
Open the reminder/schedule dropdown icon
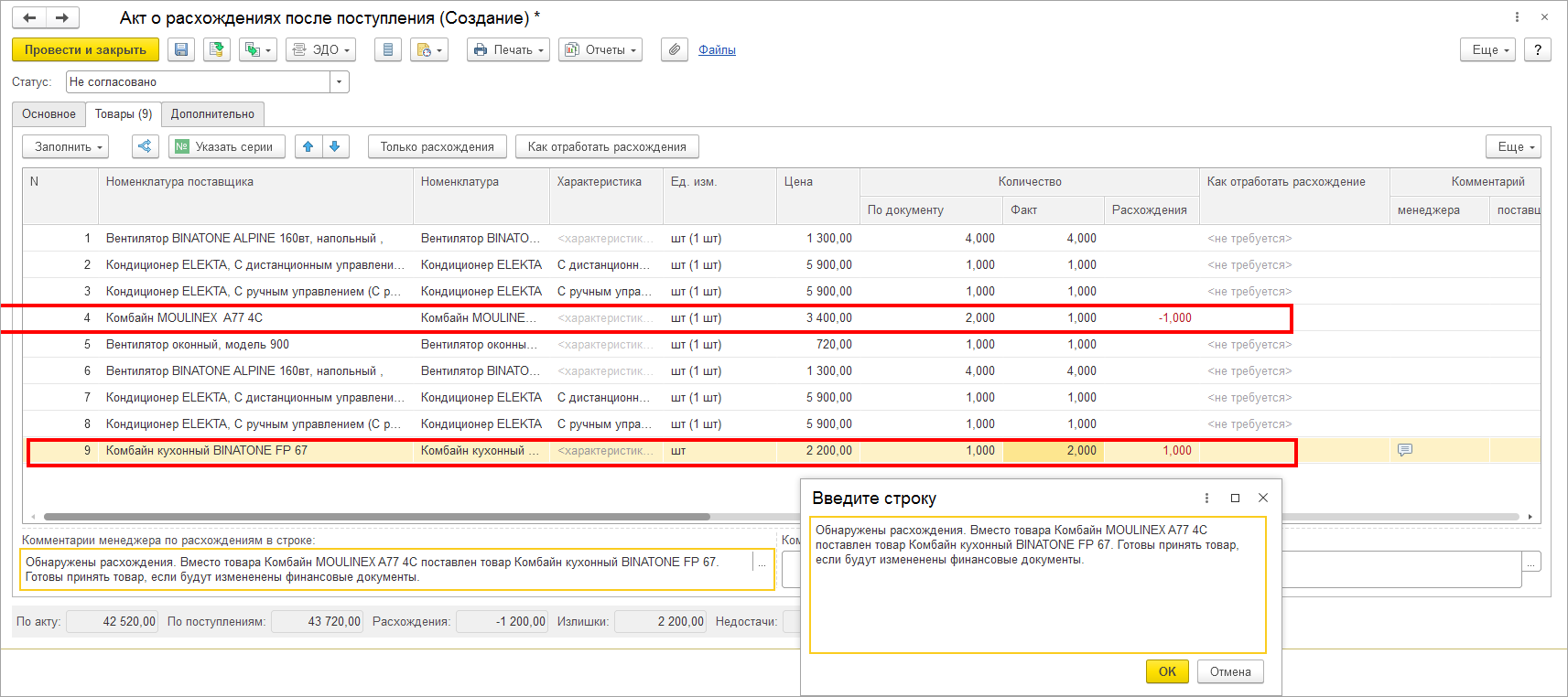click(428, 49)
